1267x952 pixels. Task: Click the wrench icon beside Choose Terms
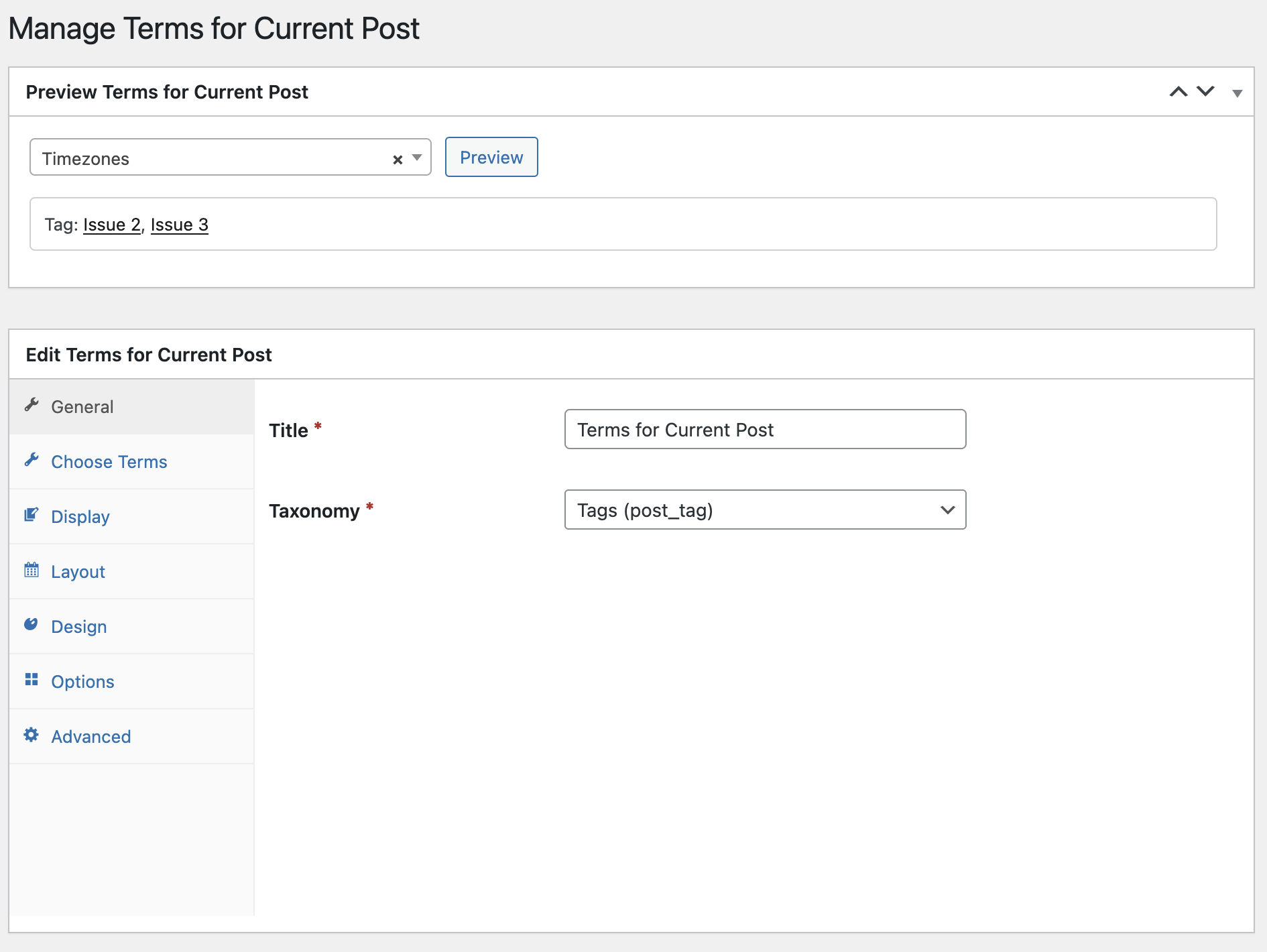click(32, 460)
